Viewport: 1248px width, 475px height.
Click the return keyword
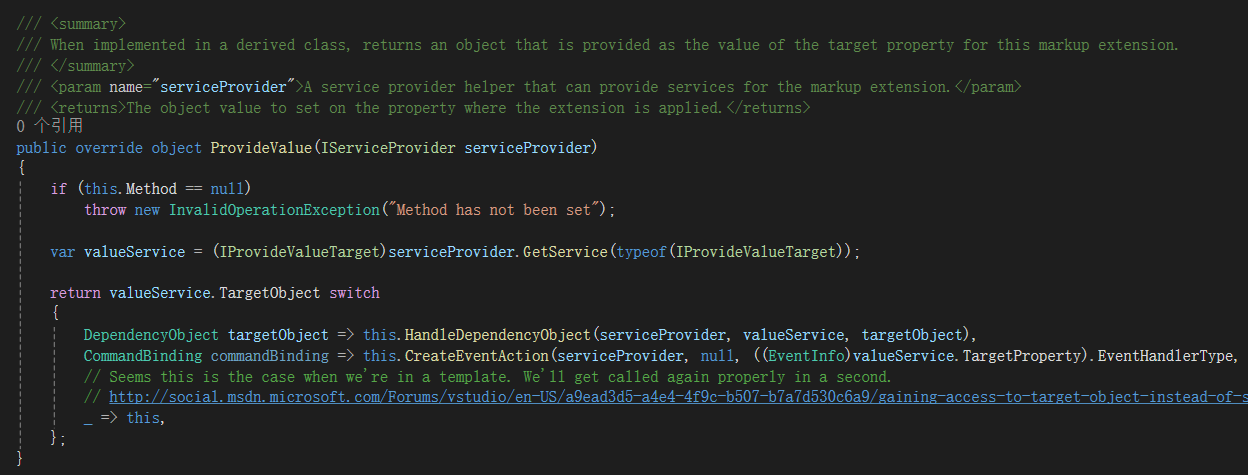(75, 293)
